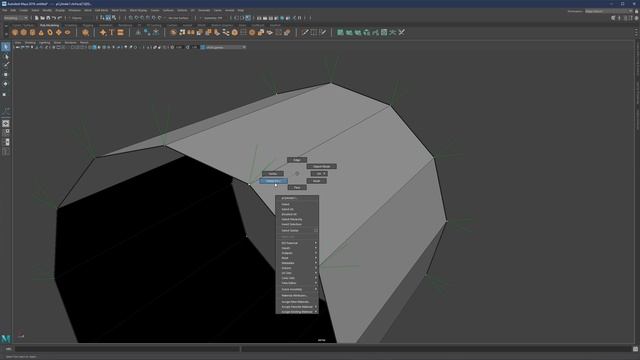Viewport: 640px width, 360px height.
Task: Choose Face in the marking menu
Action: (297, 187)
